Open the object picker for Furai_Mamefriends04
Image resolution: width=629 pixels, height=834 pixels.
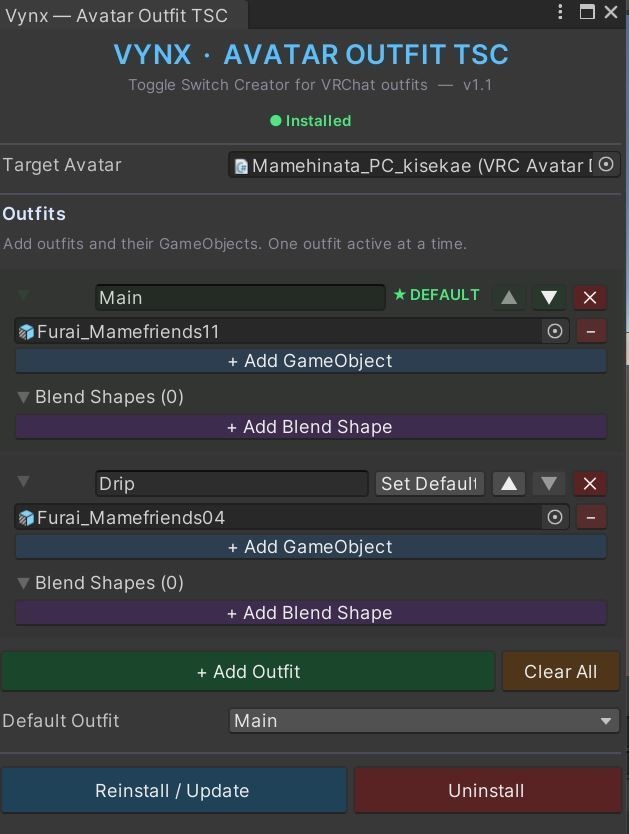[x=555, y=517]
